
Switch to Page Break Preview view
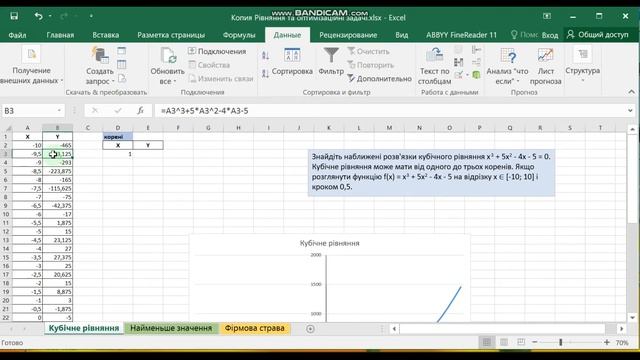521,342
